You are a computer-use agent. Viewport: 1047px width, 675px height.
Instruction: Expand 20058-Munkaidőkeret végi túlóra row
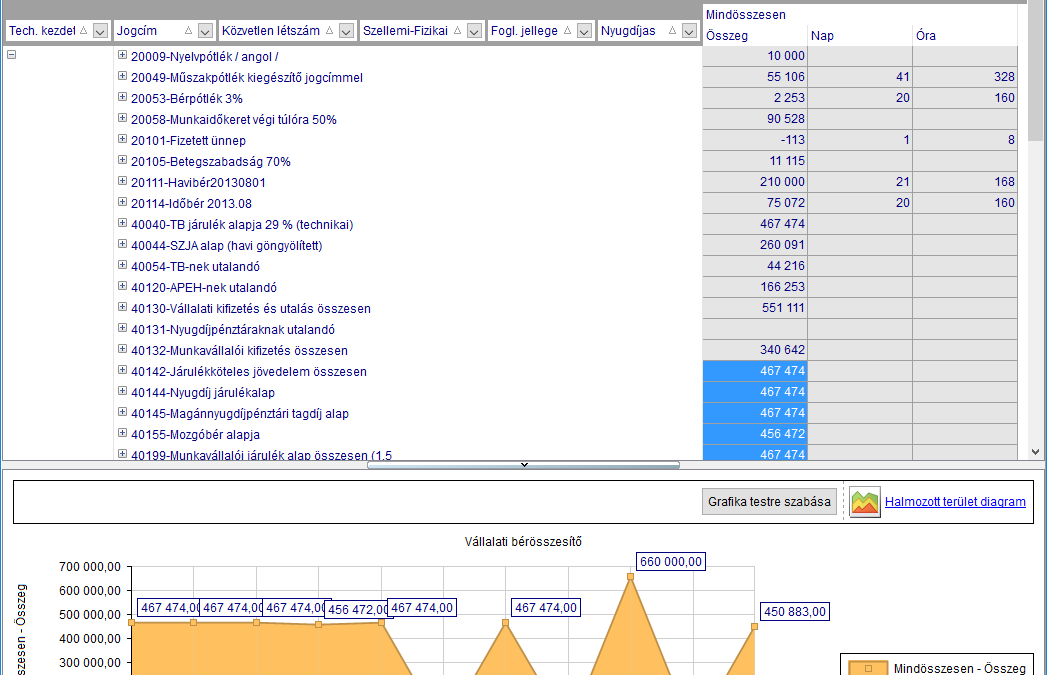(x=122, y=118)
